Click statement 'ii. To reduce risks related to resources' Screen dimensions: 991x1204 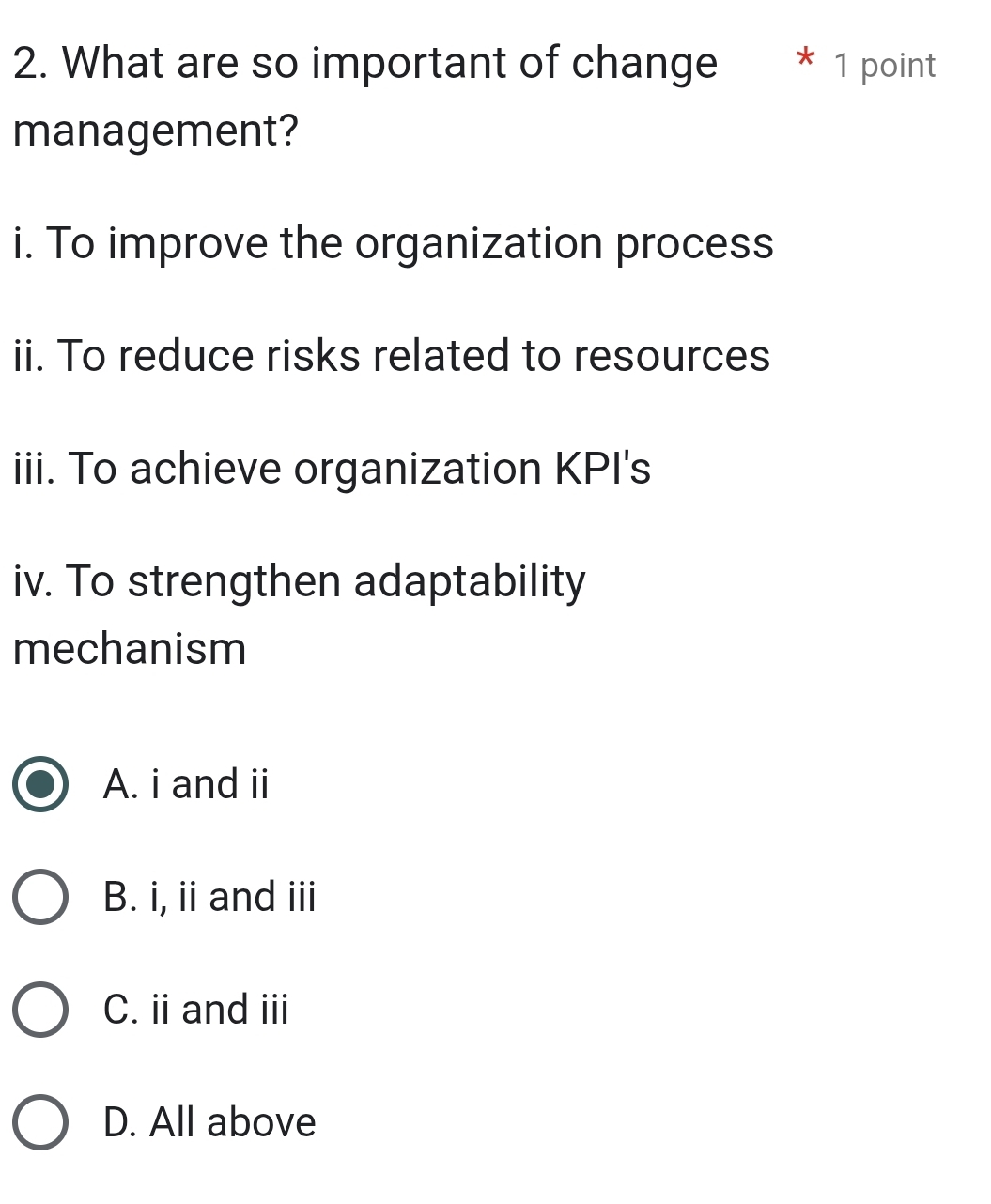[392, 356]
